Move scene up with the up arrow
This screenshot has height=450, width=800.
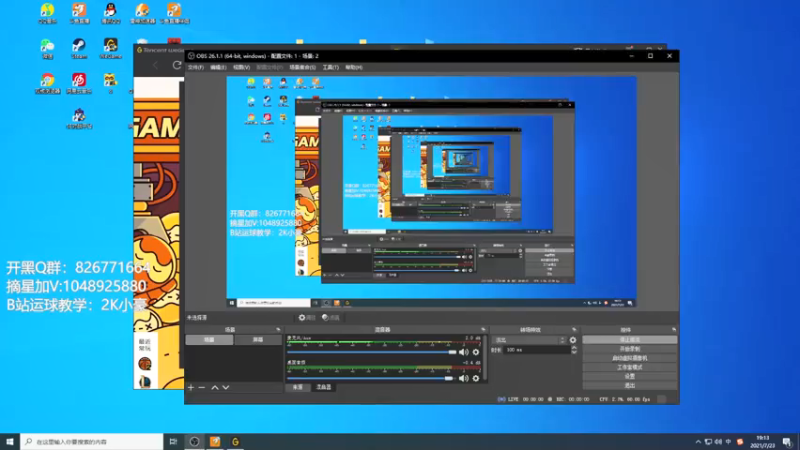pyautogui.click(x=215, y=388)
